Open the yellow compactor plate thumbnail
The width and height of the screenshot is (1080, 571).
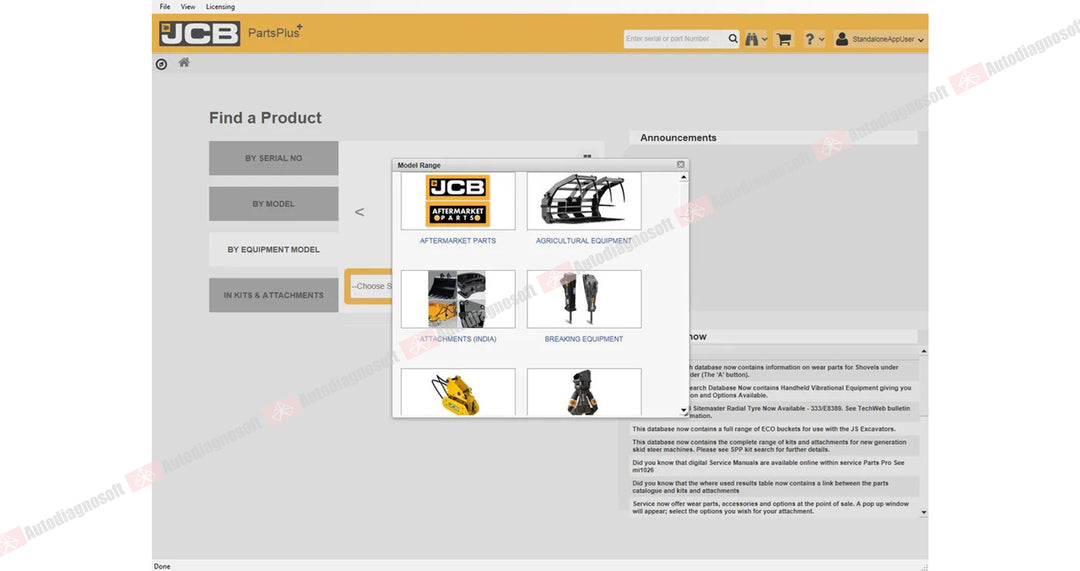(x=458, y=392)
